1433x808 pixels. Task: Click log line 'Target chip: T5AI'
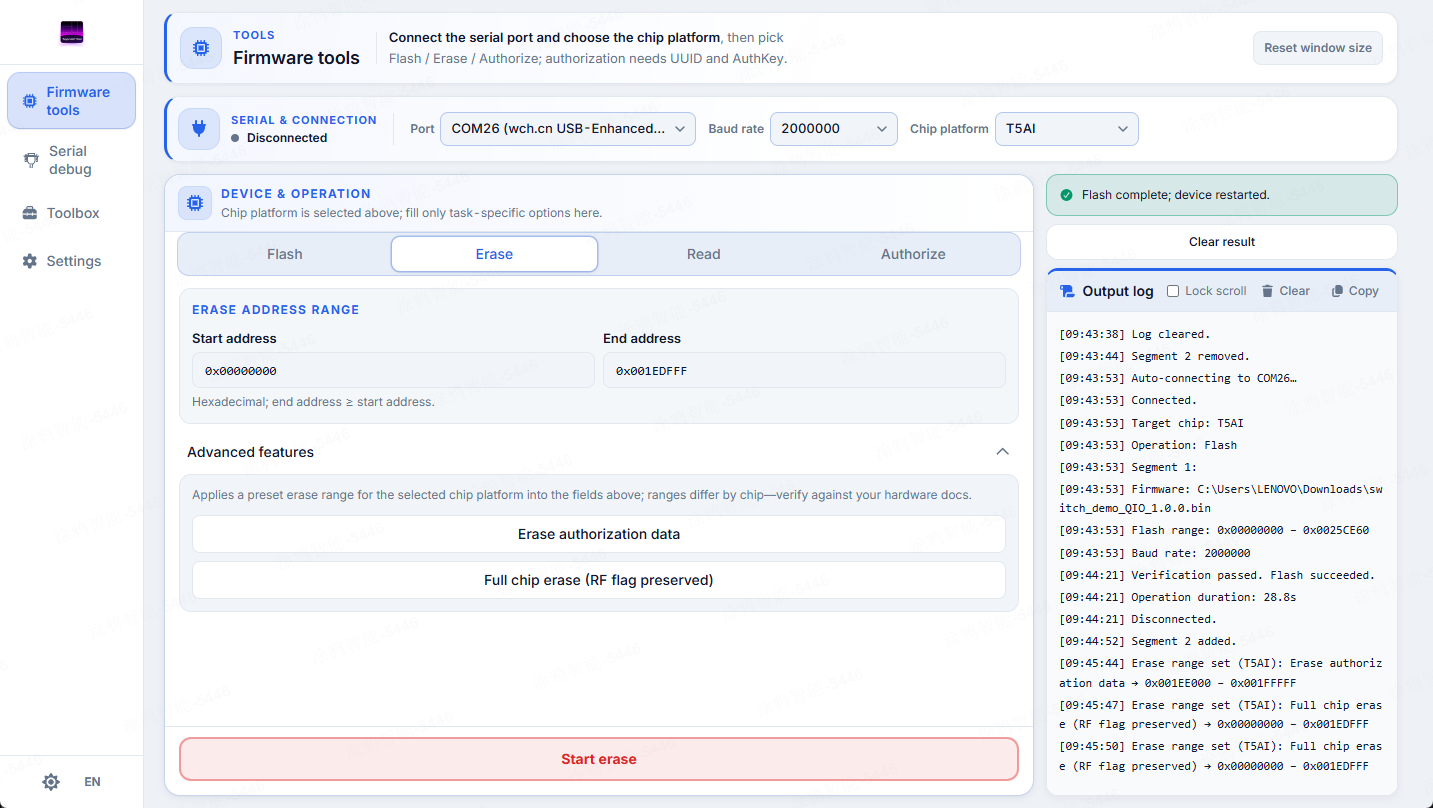pyautogui.click(x=1152, y=423)
